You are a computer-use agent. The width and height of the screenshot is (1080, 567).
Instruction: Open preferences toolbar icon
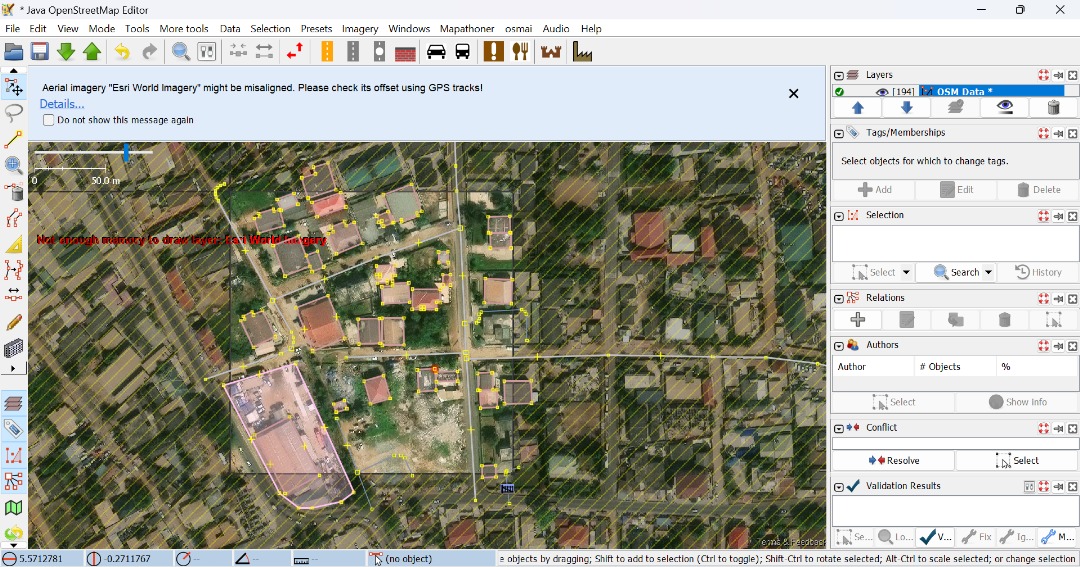[207, 52]
